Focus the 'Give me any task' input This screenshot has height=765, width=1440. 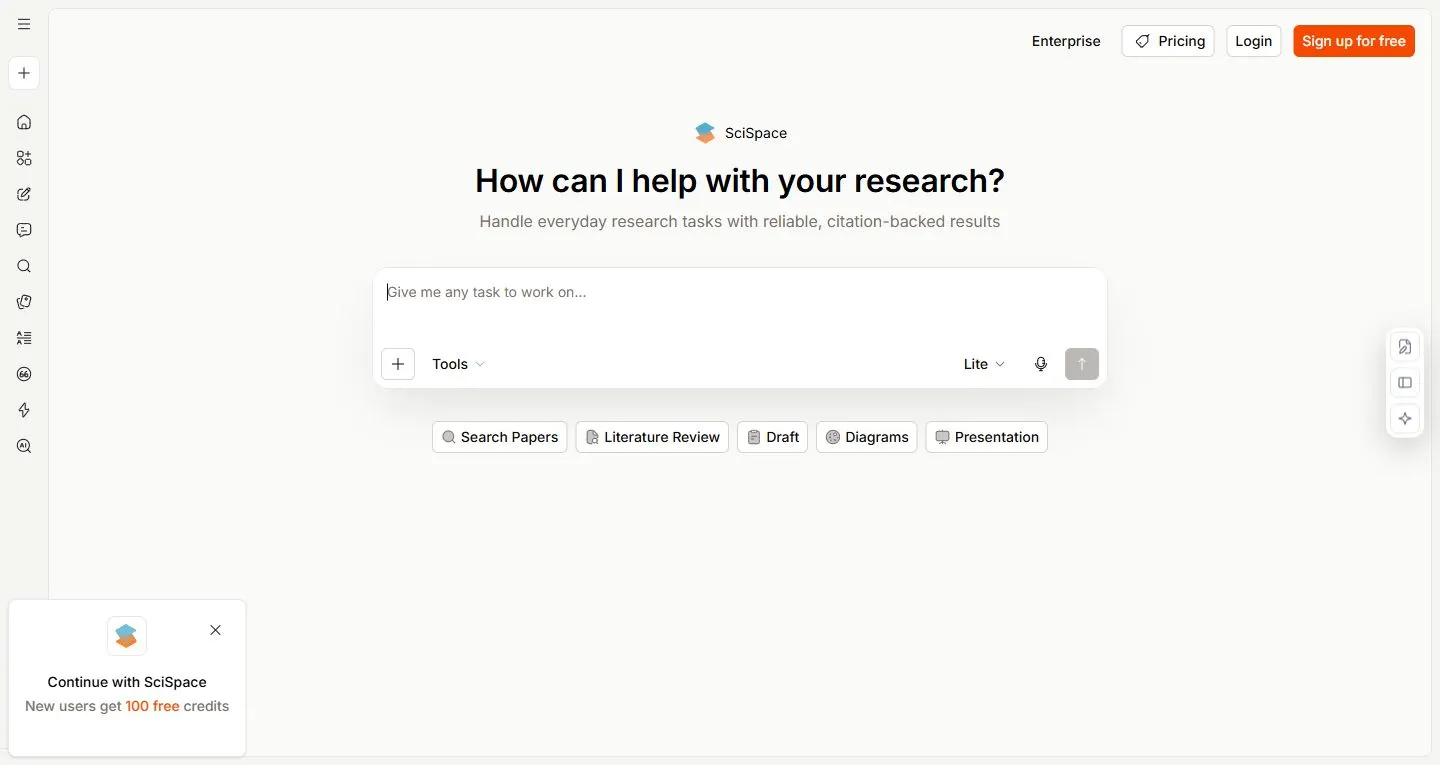pyautogui.click(x=740, y=305)
